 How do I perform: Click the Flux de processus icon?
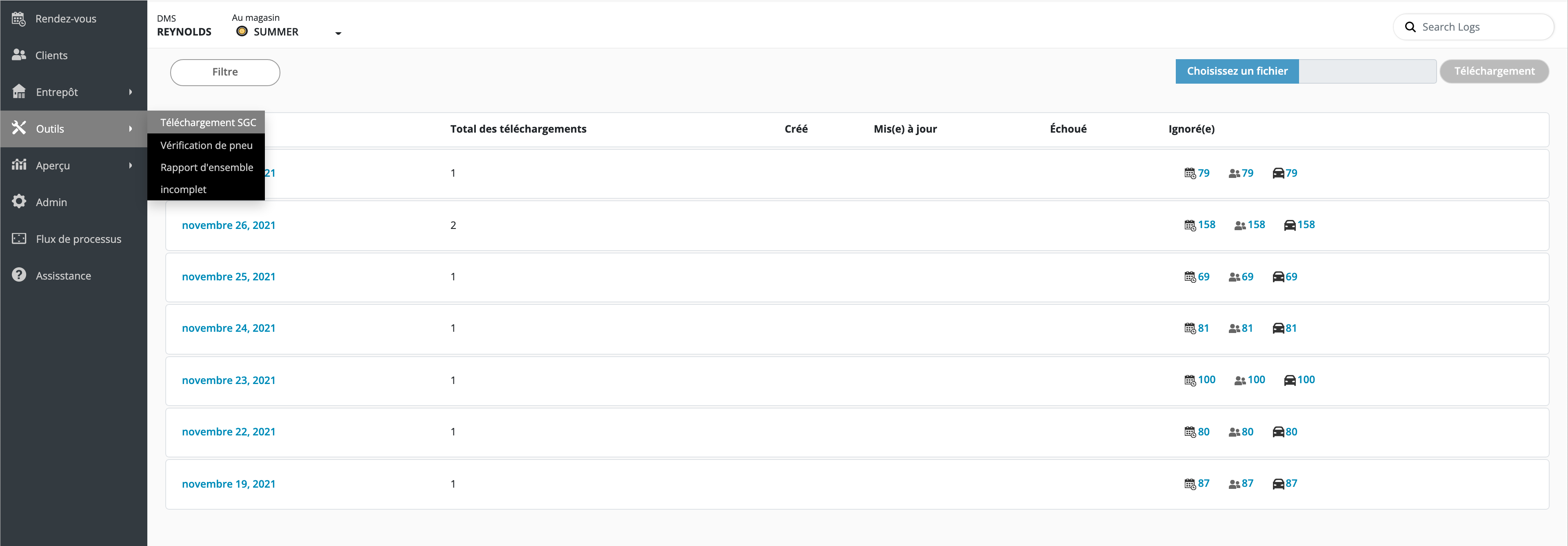tap(19, 239)
